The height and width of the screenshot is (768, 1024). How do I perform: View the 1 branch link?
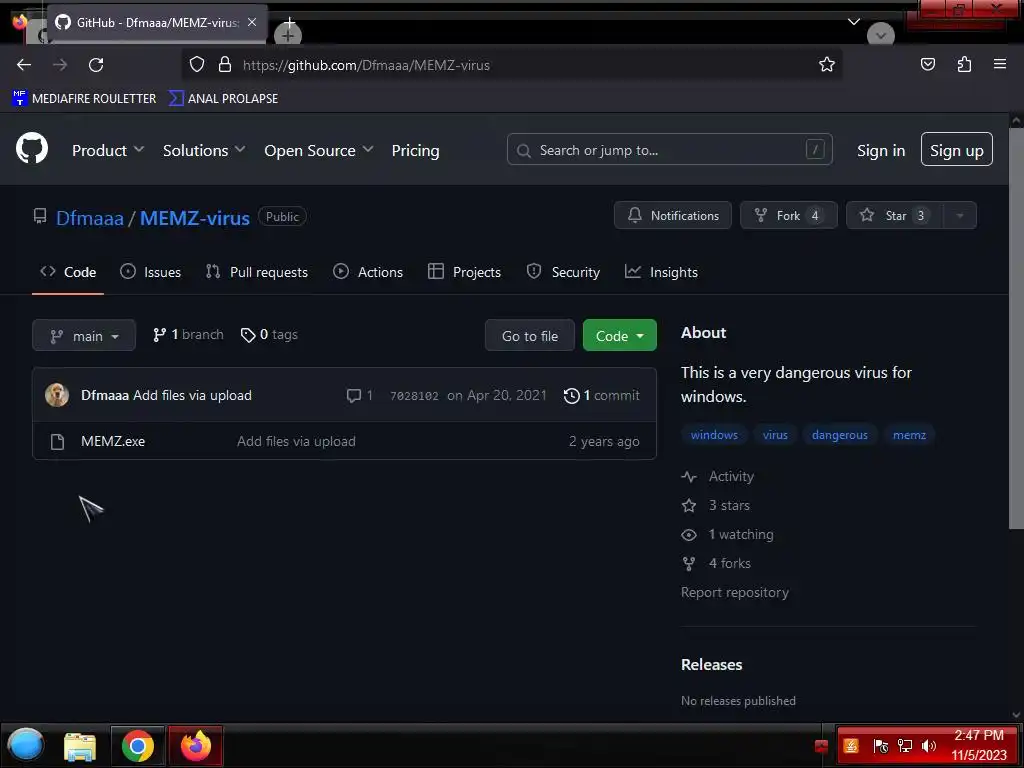coord(188,335)
